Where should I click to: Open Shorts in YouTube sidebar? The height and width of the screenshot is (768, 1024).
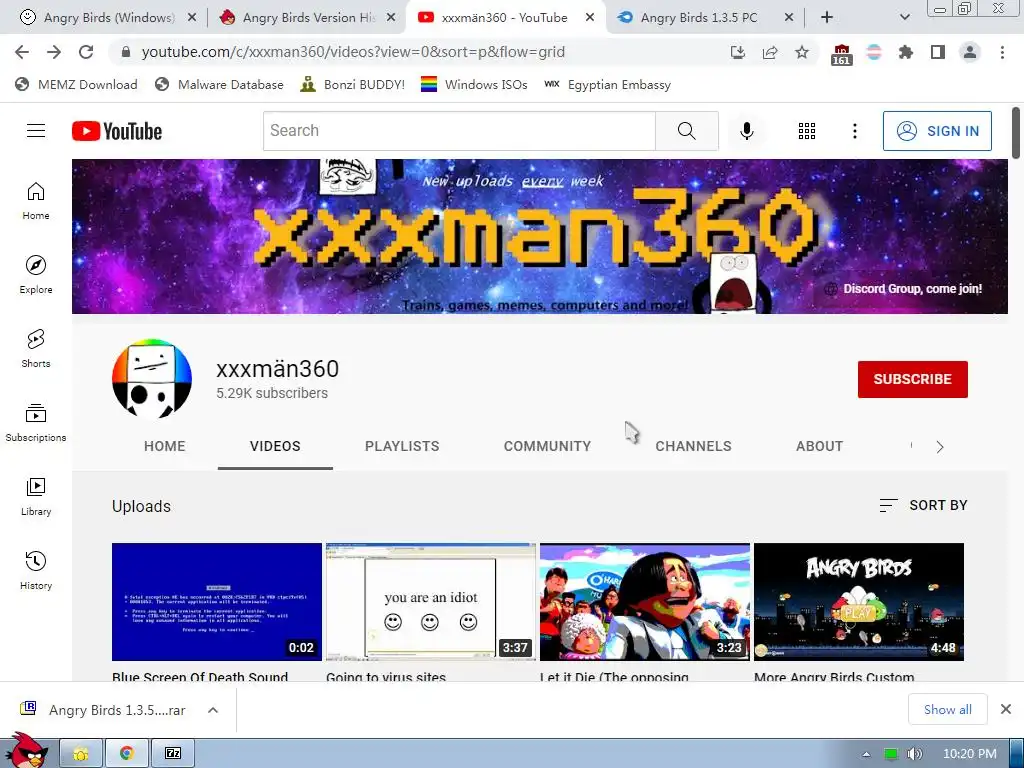(36, 349)
